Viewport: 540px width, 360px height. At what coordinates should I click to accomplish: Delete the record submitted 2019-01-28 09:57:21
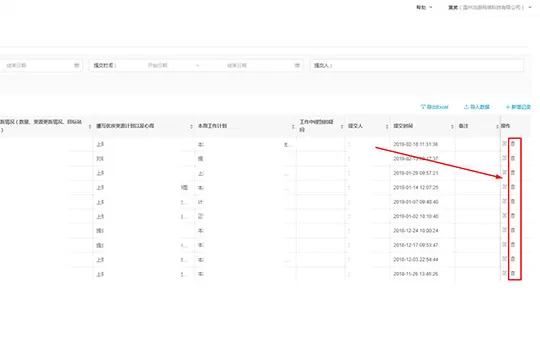[513, 173]
